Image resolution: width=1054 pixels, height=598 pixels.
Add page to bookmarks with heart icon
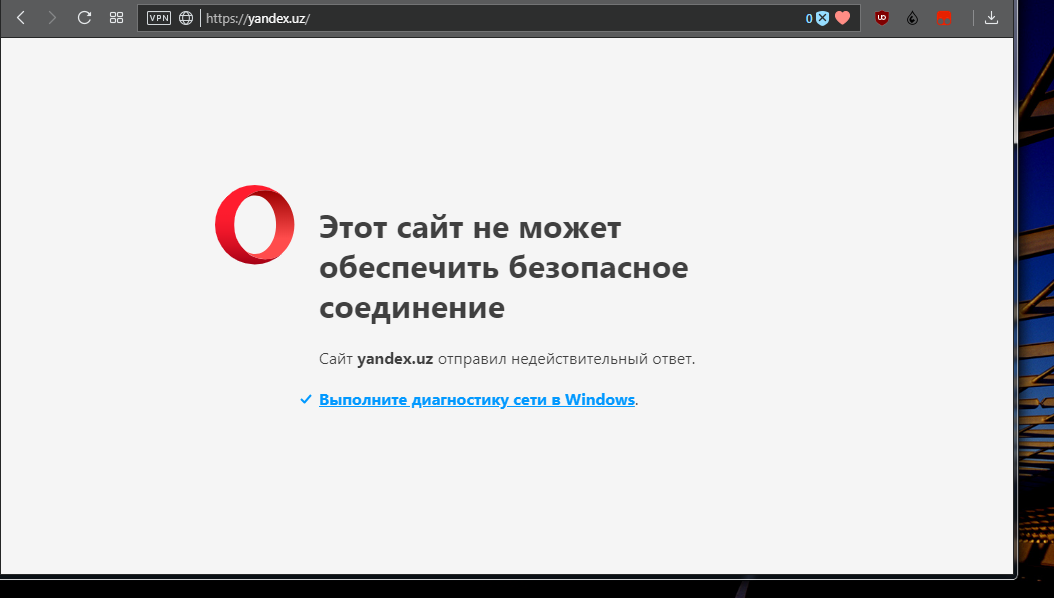point(842,18)
